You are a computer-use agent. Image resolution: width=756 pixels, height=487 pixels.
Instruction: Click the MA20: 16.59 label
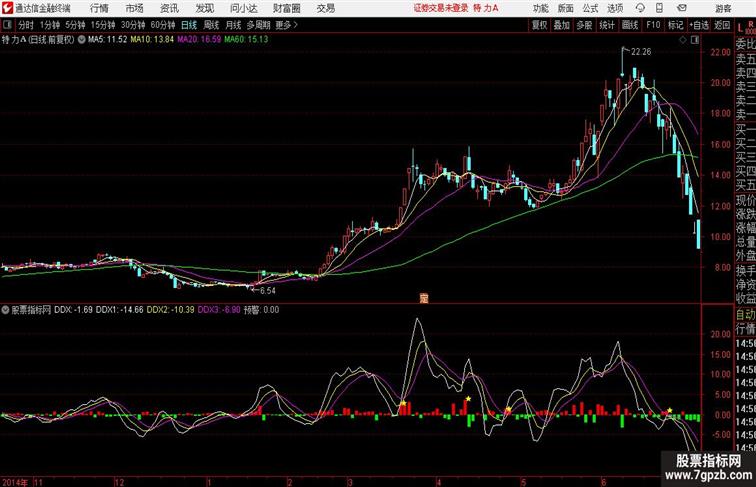199,40
